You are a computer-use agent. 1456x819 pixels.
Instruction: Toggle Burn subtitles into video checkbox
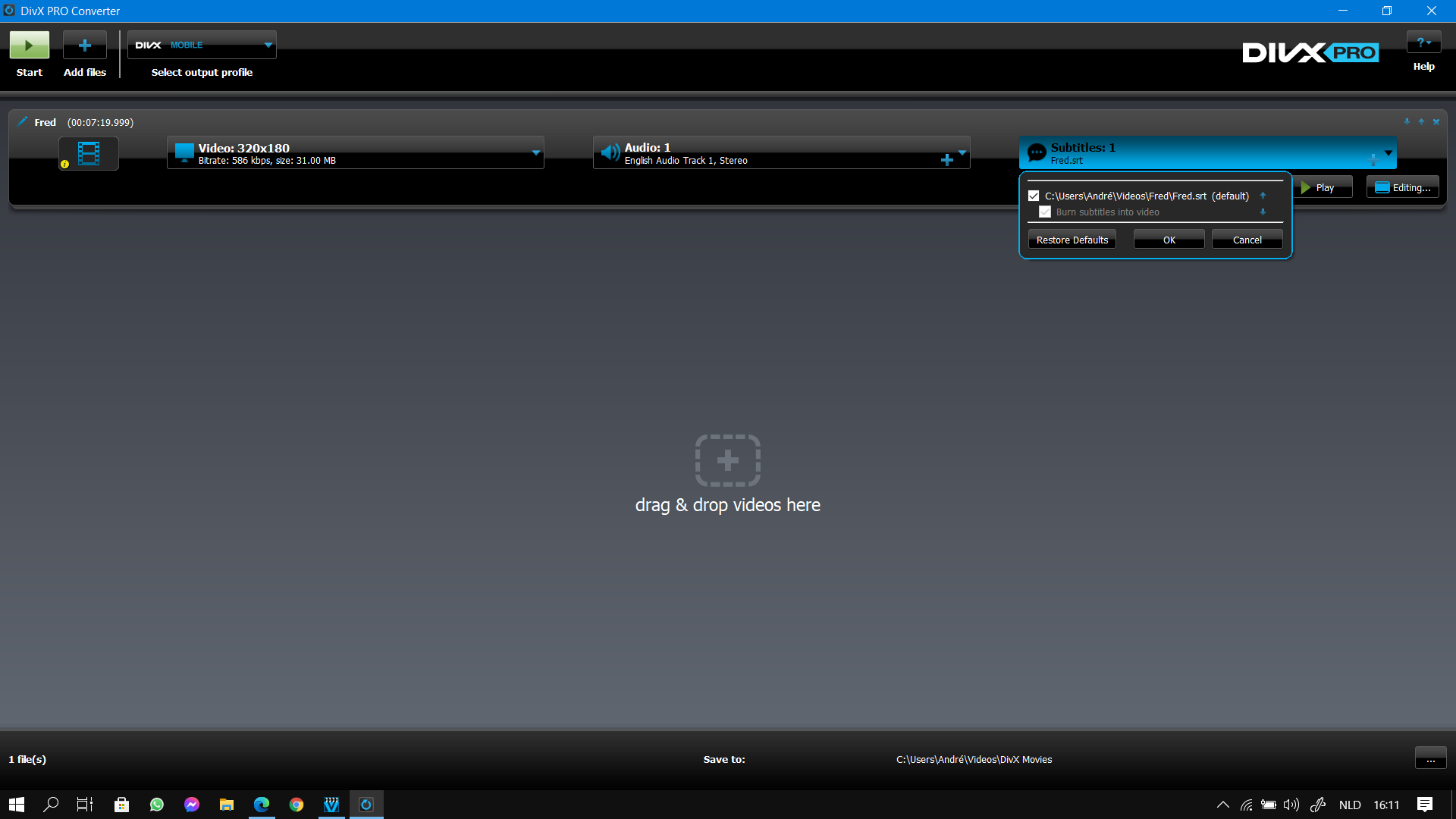[1045, 212]
